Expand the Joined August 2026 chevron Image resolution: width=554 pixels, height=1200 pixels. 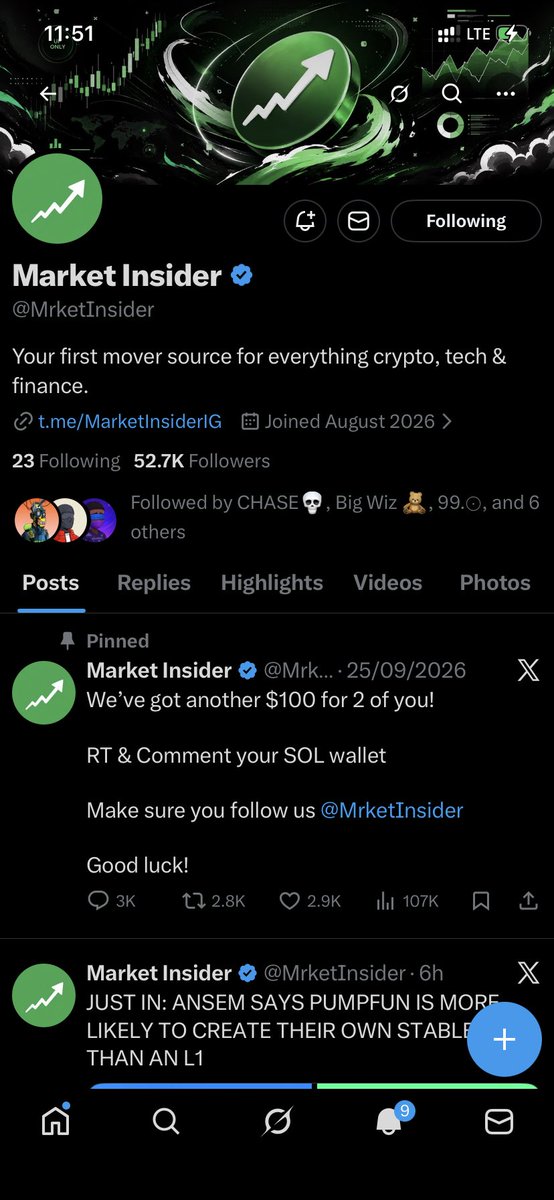pos(447,421)
